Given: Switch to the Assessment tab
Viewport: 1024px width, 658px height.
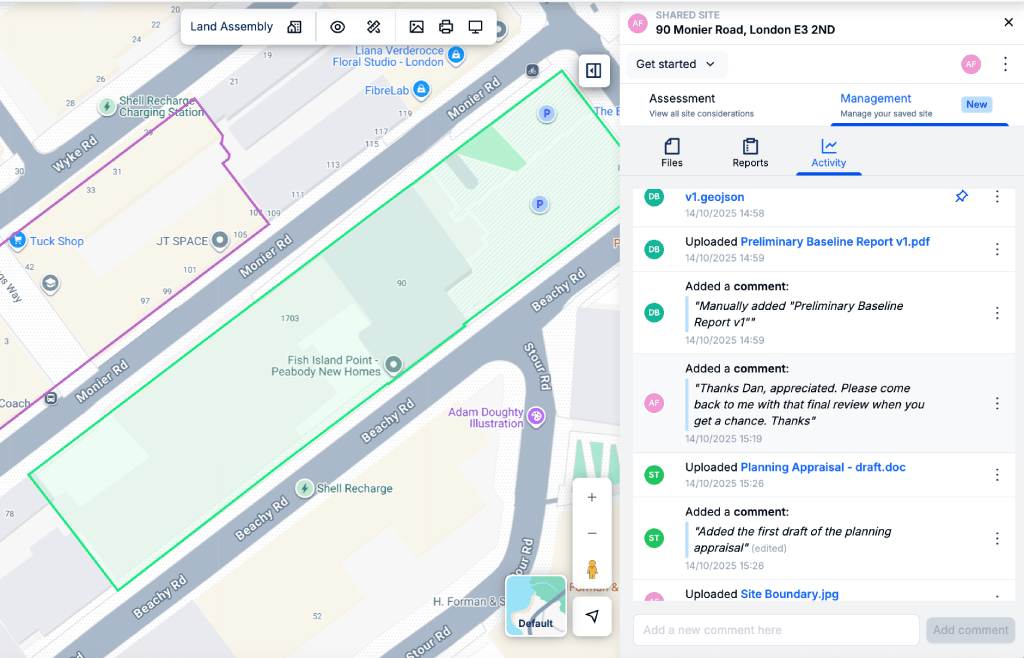Looking at the screenshot, I should 701,105.
